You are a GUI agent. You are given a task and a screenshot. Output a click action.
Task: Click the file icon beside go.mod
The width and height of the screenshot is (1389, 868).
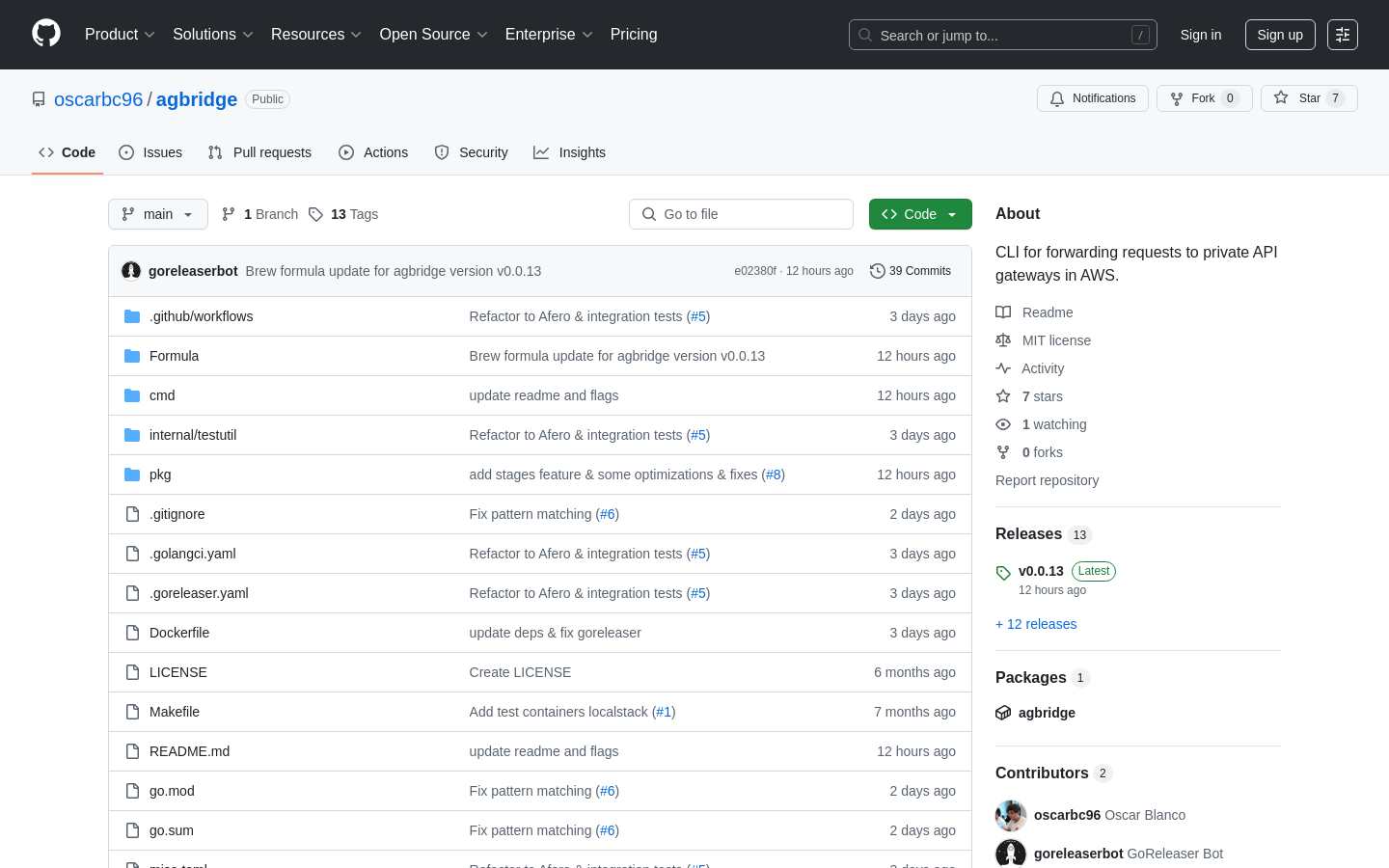point(132,791)
